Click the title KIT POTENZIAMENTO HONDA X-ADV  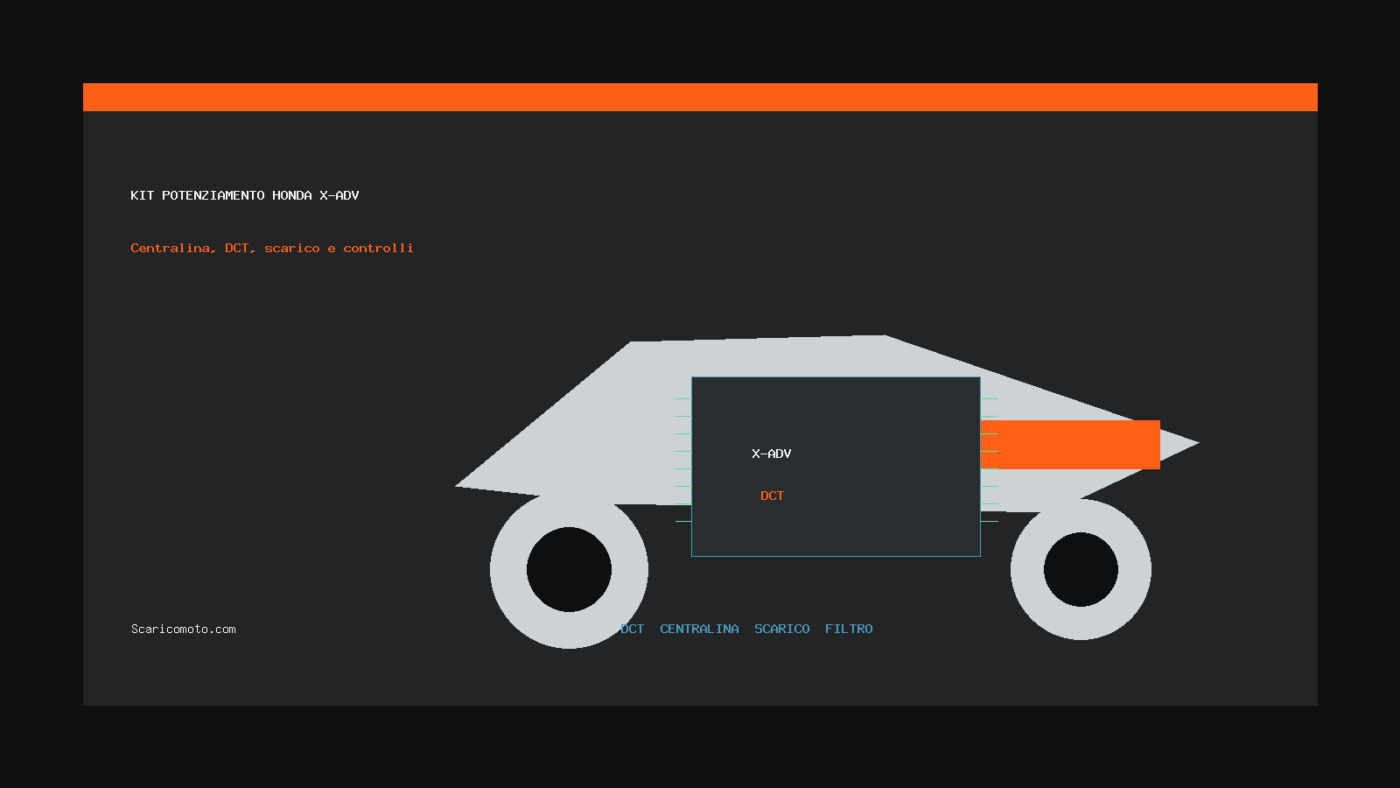(x=245, y=195)
